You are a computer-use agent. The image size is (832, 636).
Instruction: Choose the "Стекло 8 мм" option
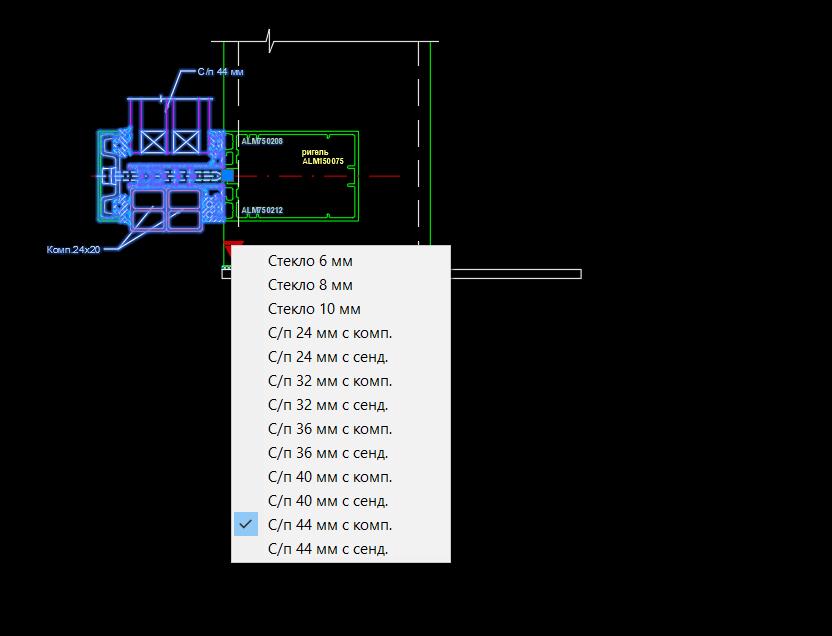tap(310, 285)
